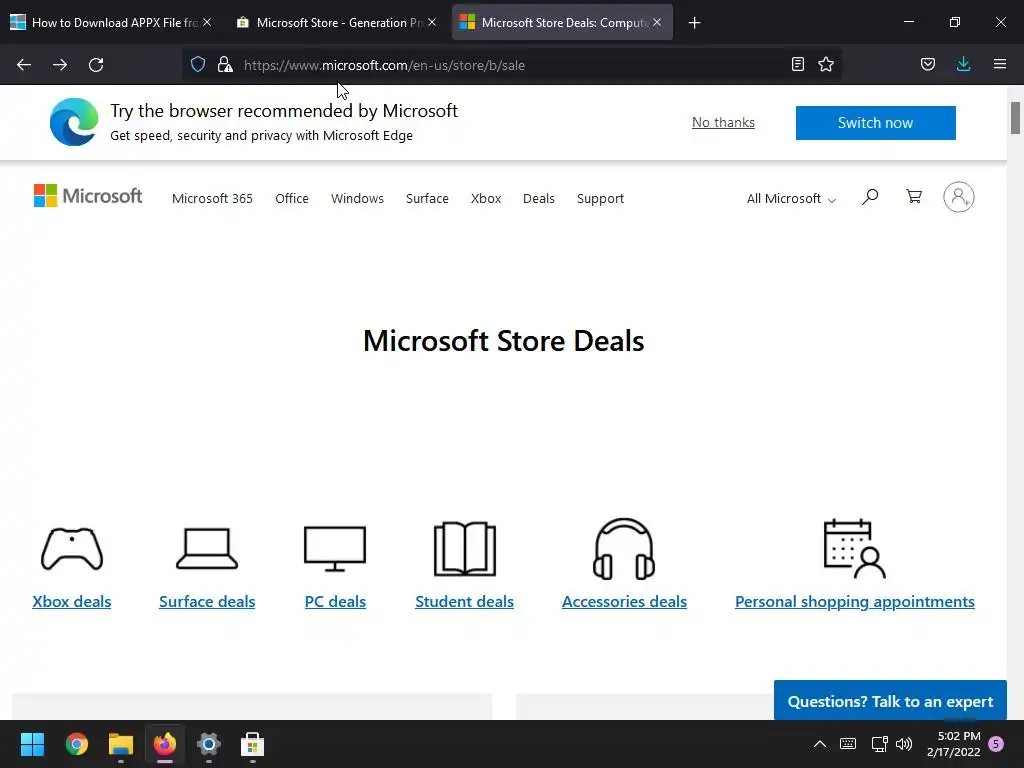Viewport: 1024px width, 768px height.
Task: Open File Explorer from the taskbar
Action: [x=121, y=744]
